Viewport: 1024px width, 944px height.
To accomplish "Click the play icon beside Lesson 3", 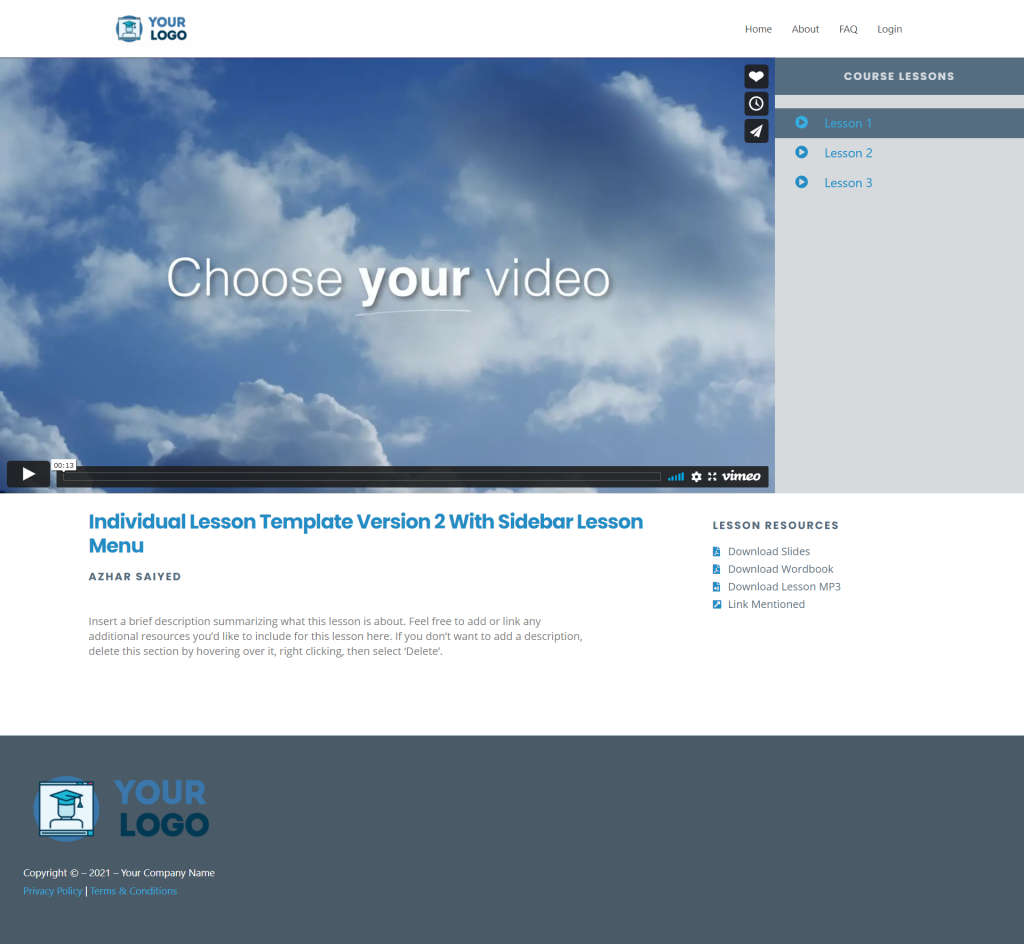I will [801, 182].
